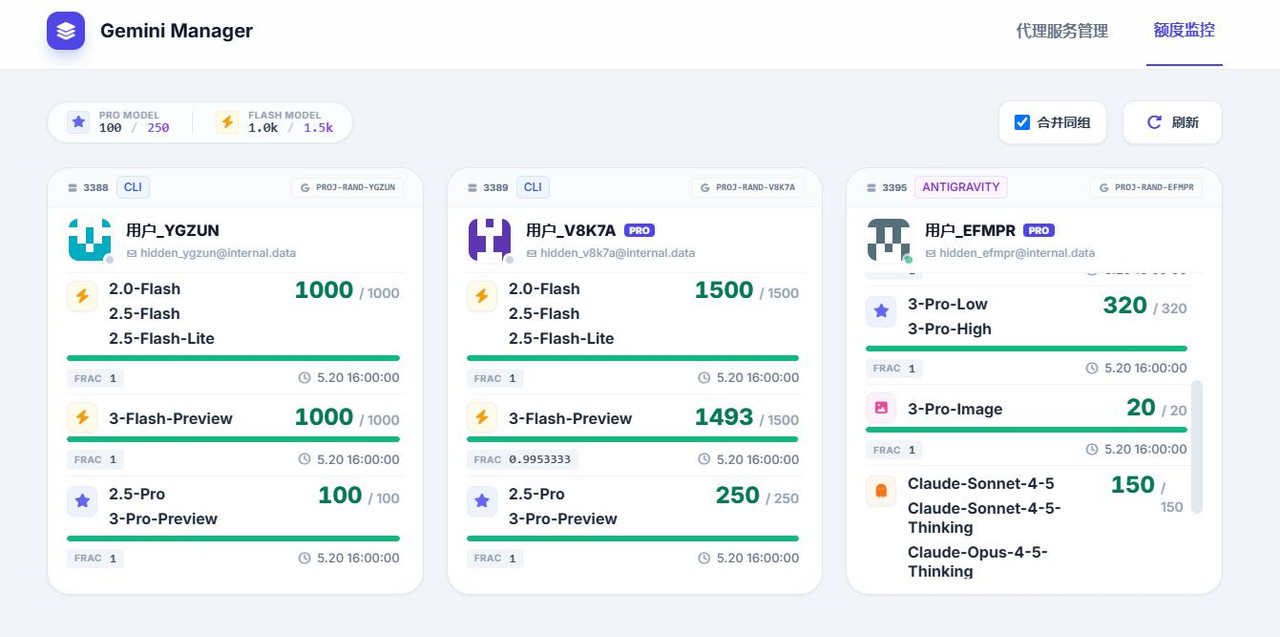
Task: Click the 3-Pro-Low quota progress bar
Action: tap(1026, 348)
